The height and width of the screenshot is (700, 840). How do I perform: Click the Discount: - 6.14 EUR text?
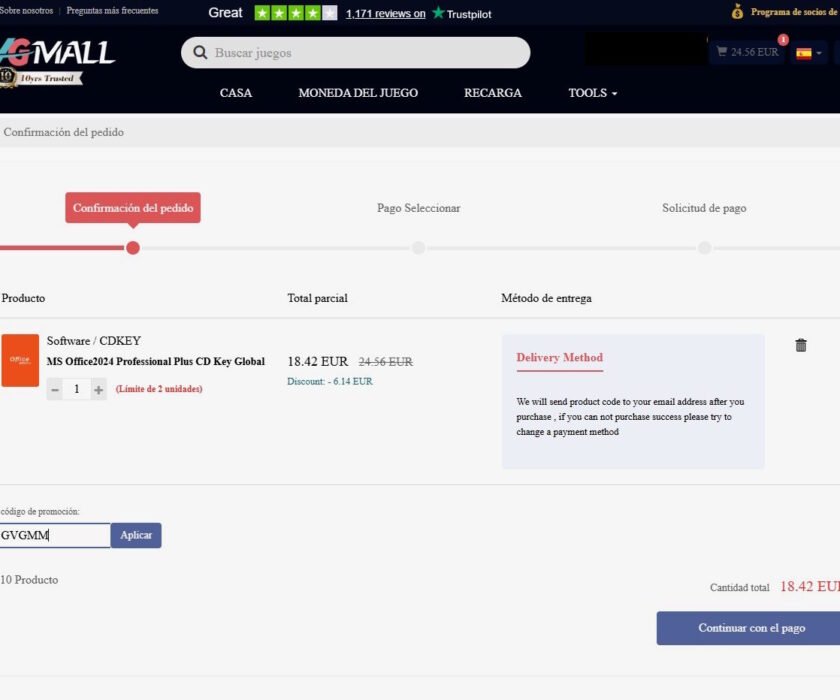pyautogui.click(x=329, y=381)
